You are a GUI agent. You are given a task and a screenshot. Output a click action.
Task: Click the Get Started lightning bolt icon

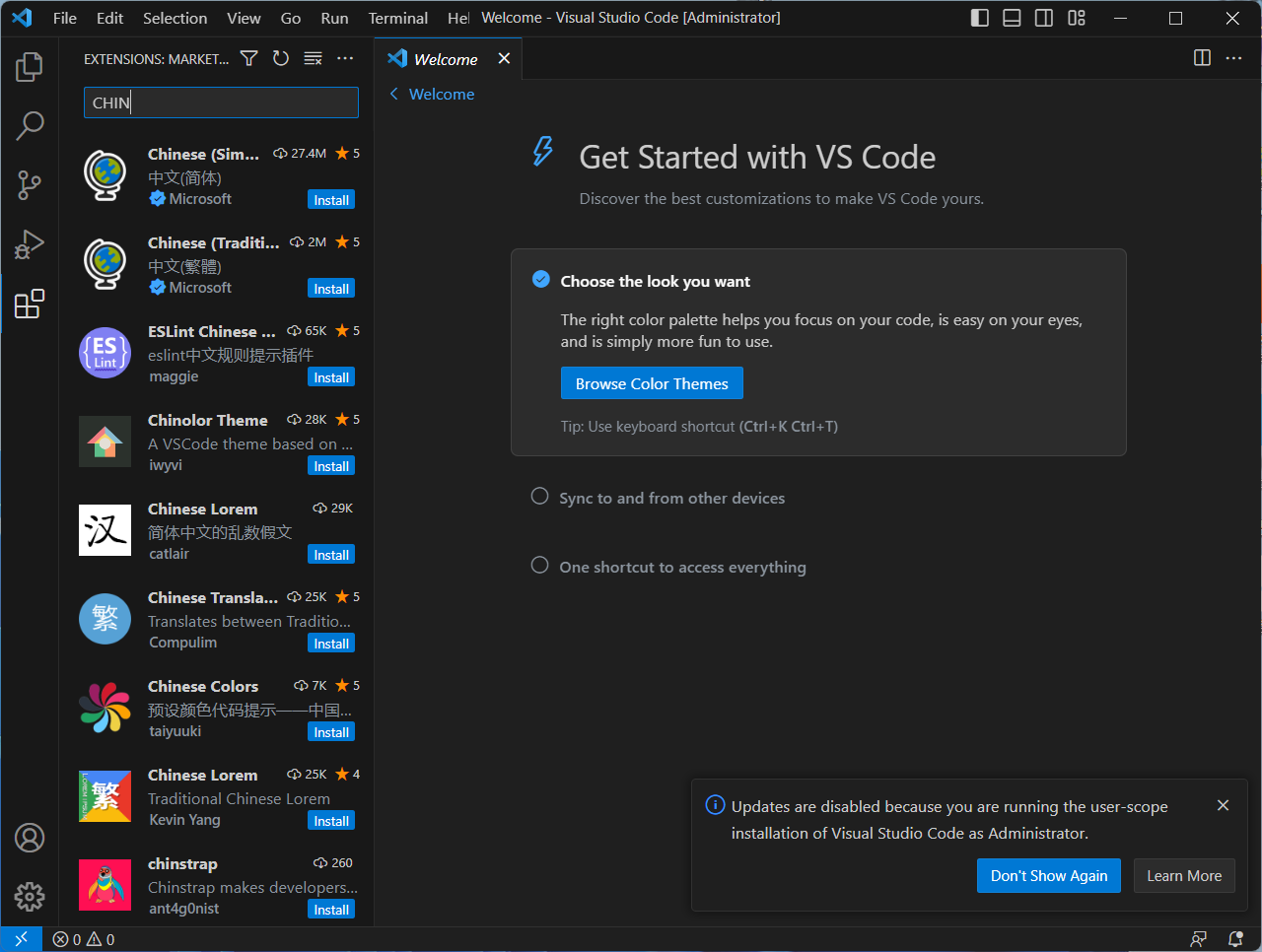click(542, 151)
